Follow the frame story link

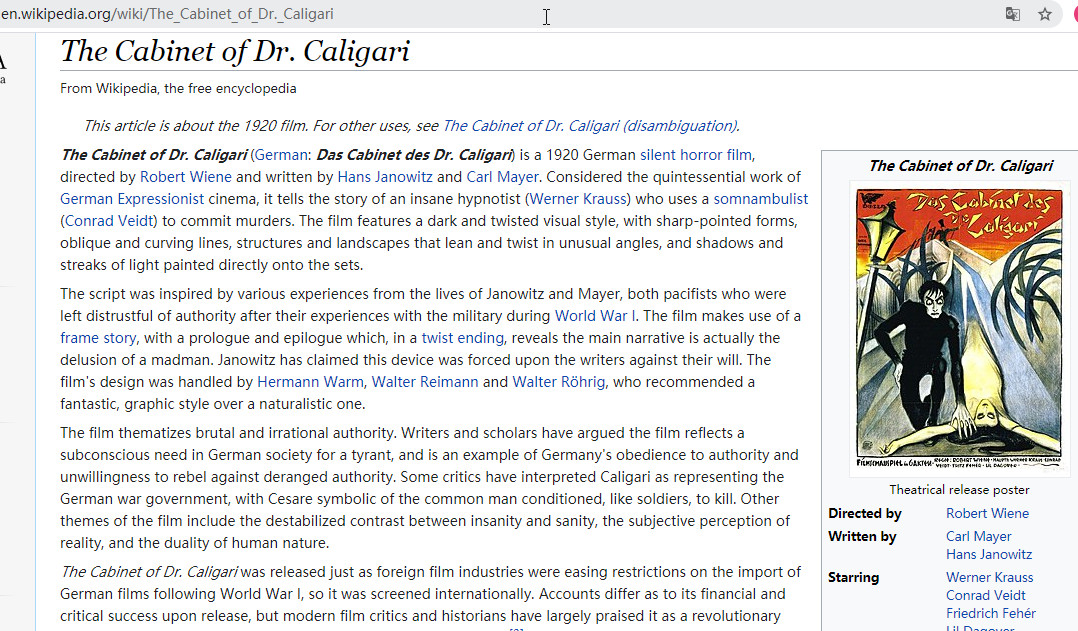(98, 337)
